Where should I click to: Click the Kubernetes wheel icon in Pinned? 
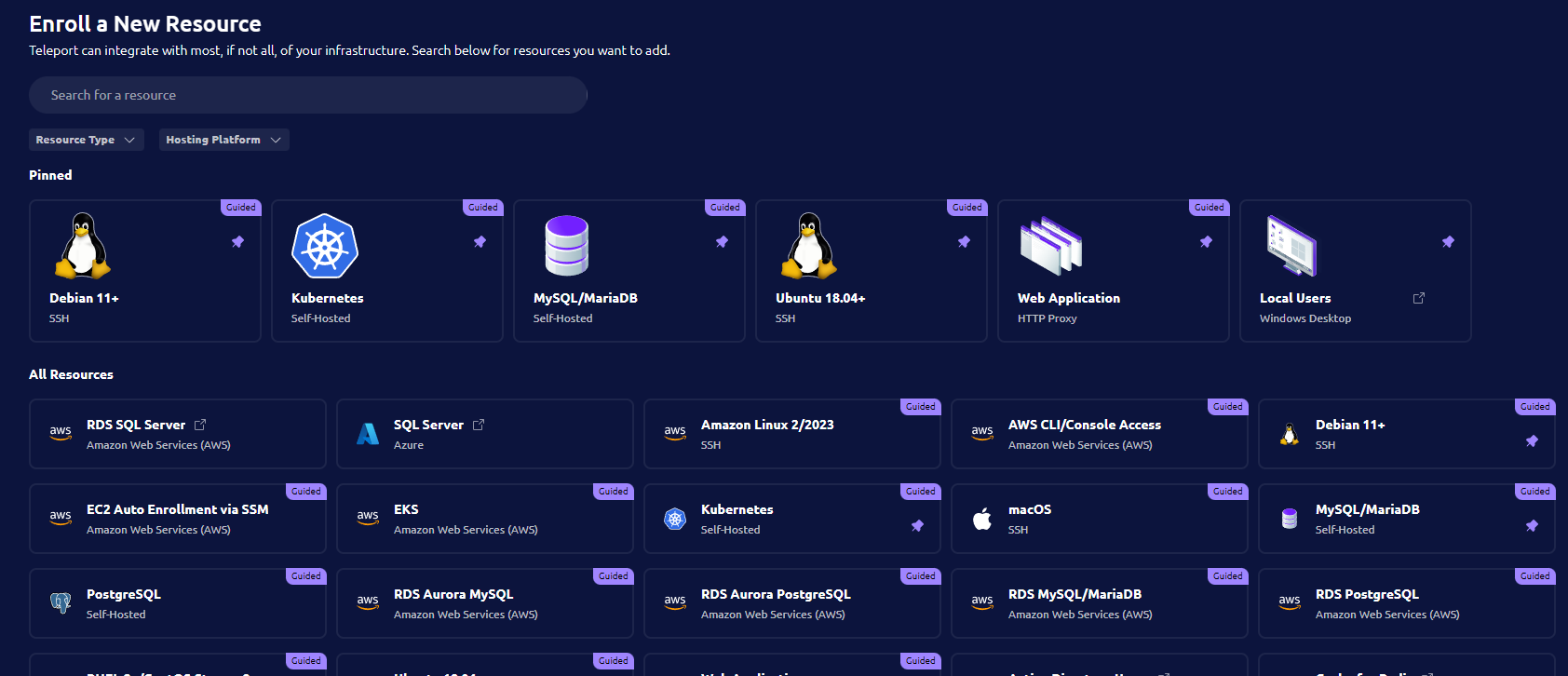pos(325,247)
